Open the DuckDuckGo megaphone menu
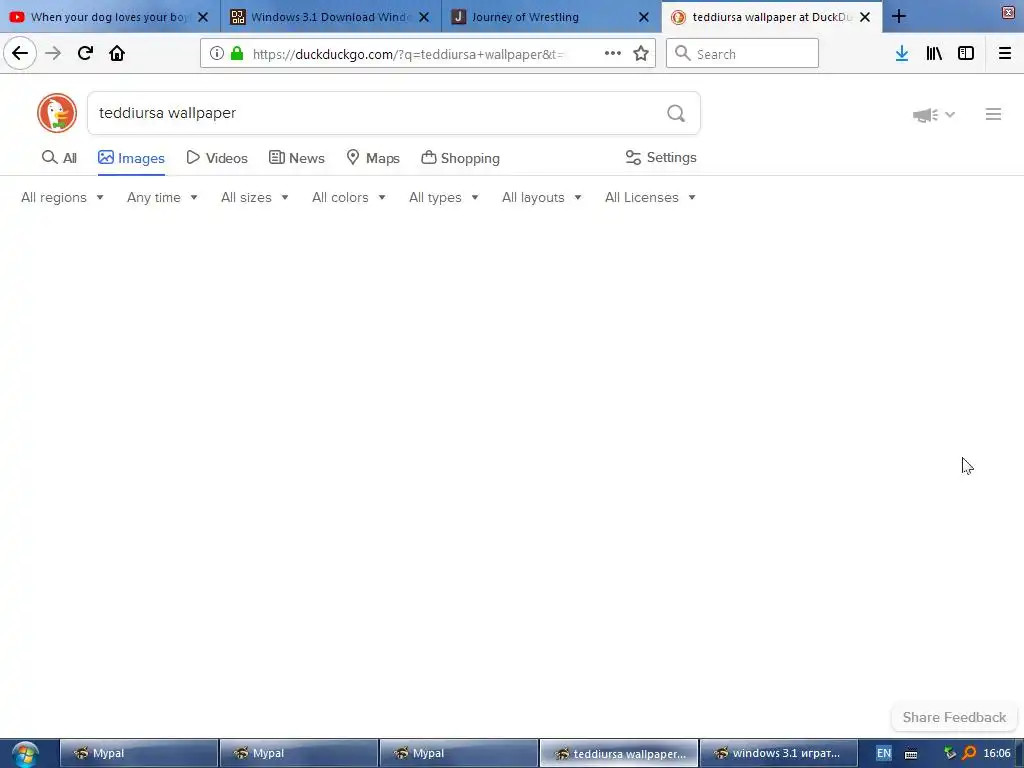Screen dimensions: 1024x768 tap(934, 115)
